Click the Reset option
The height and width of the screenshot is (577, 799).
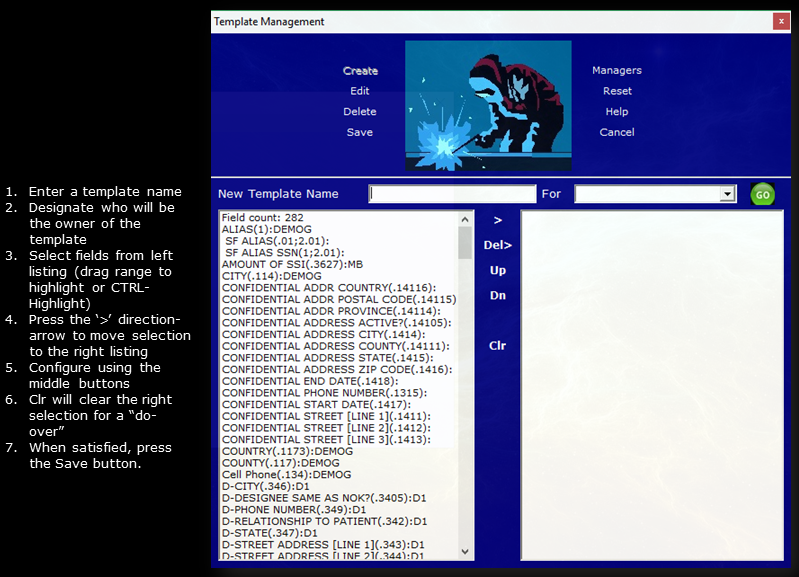point(617,91)
